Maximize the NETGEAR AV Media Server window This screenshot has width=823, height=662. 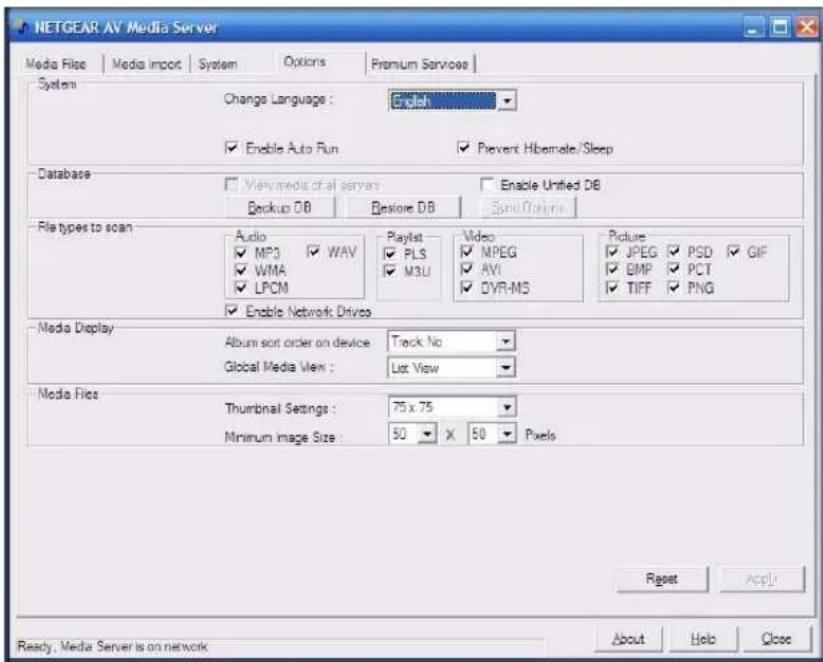click(780, 27)
